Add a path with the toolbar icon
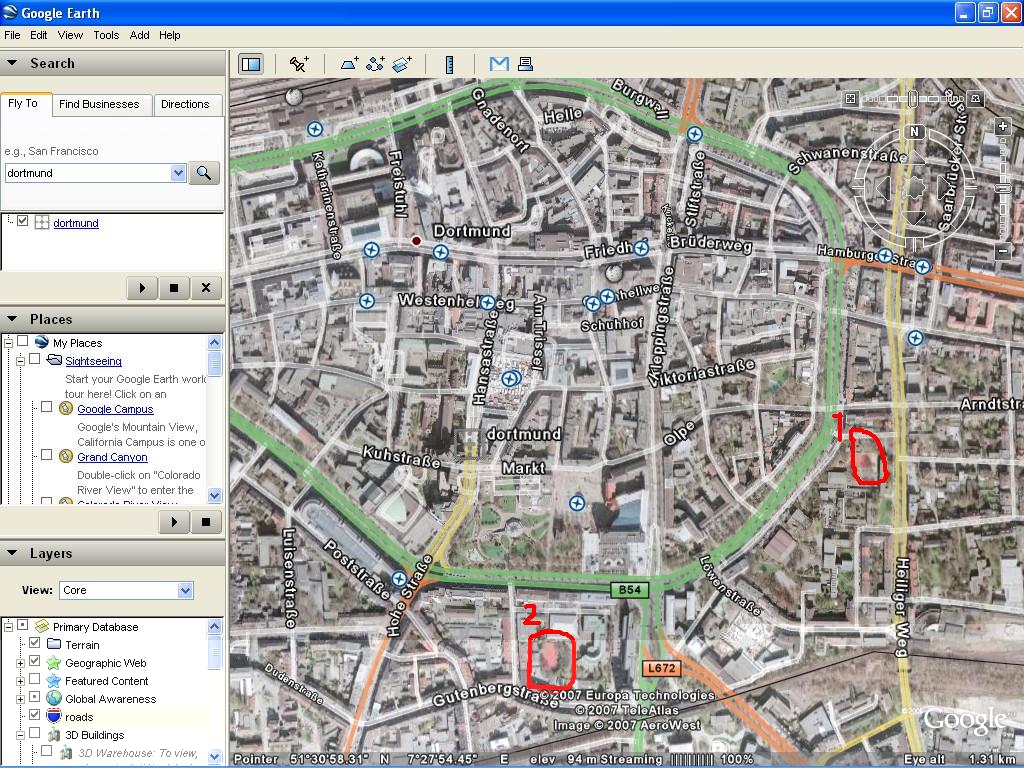The height and width of the screenshot is (768, 1024). click(x=376, y=63)
